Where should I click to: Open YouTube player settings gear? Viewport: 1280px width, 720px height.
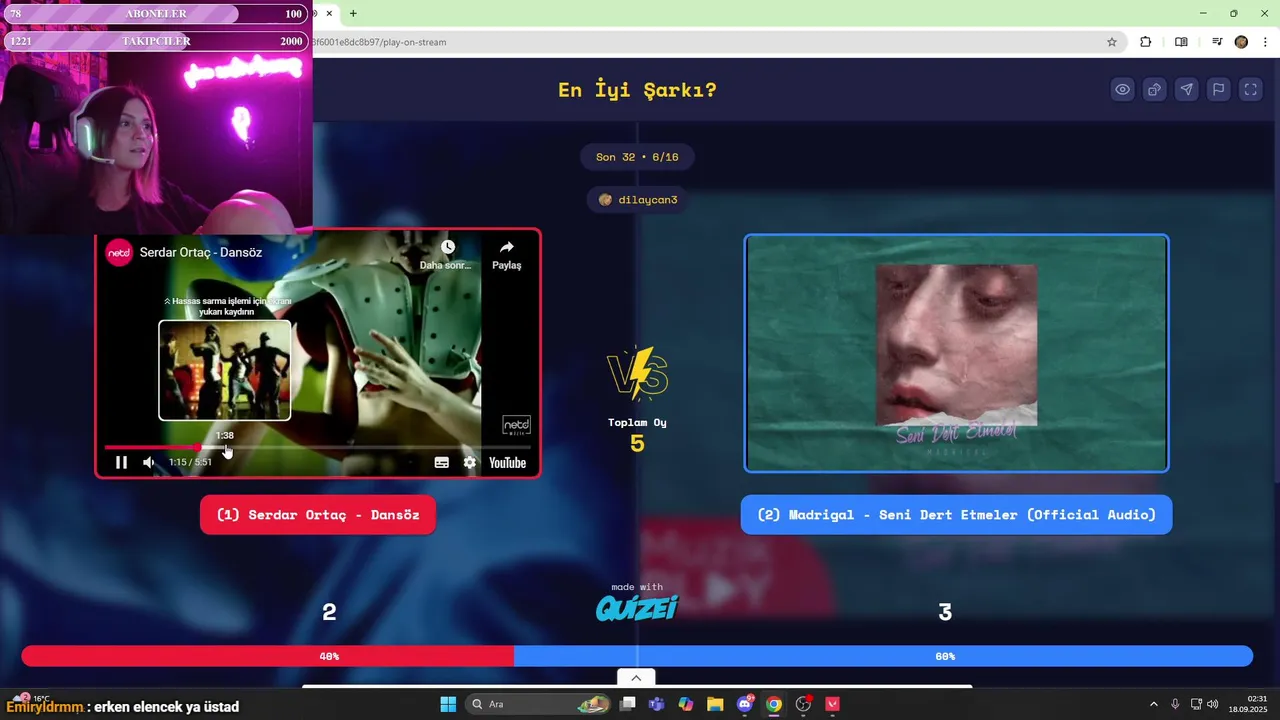[x=470, y=462]
